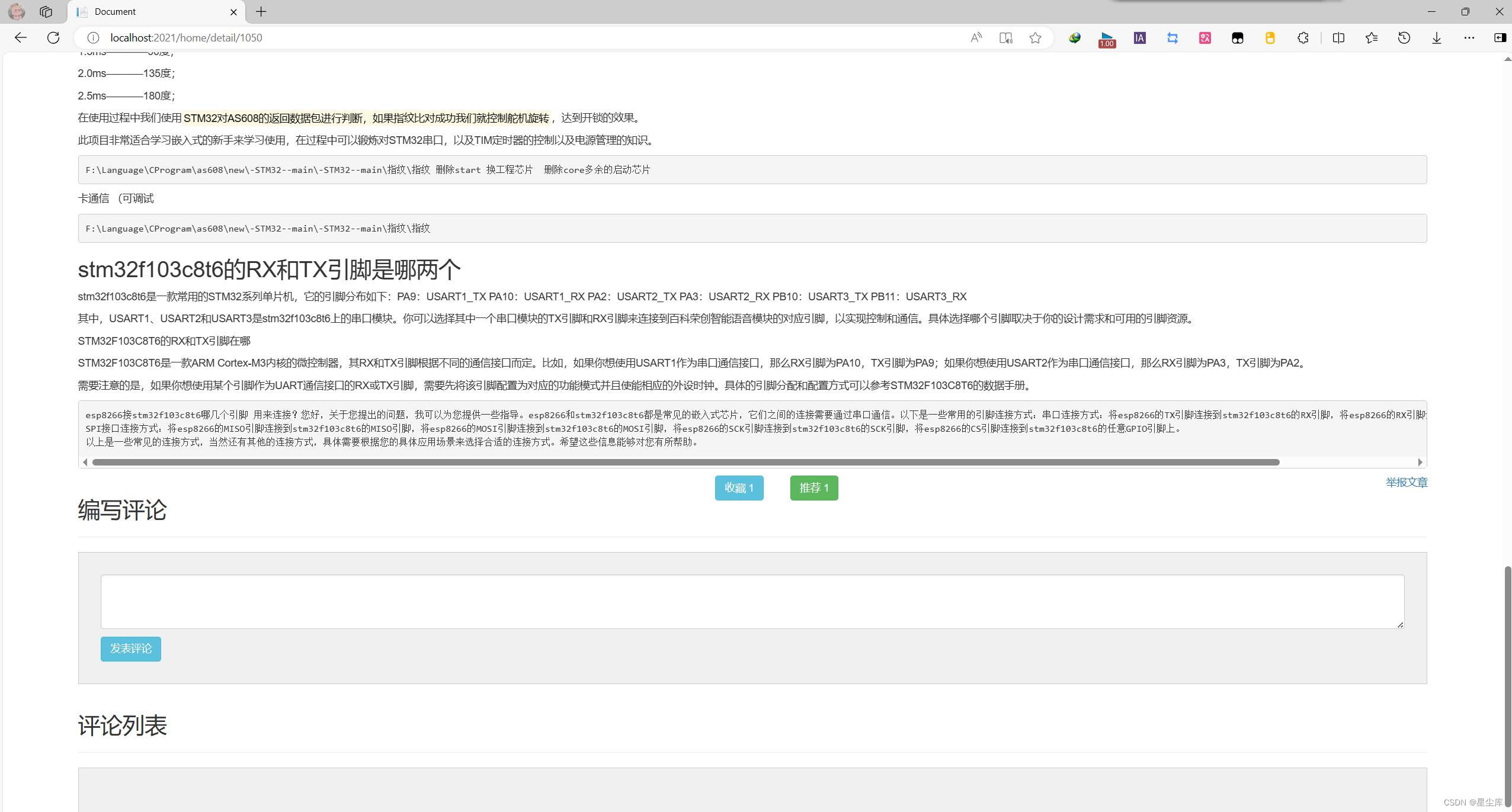Screen dimensions: 1512x812
Task: Open the Extensions puzzle menu
Action: pyautogui.click(x=1303, y=38)
